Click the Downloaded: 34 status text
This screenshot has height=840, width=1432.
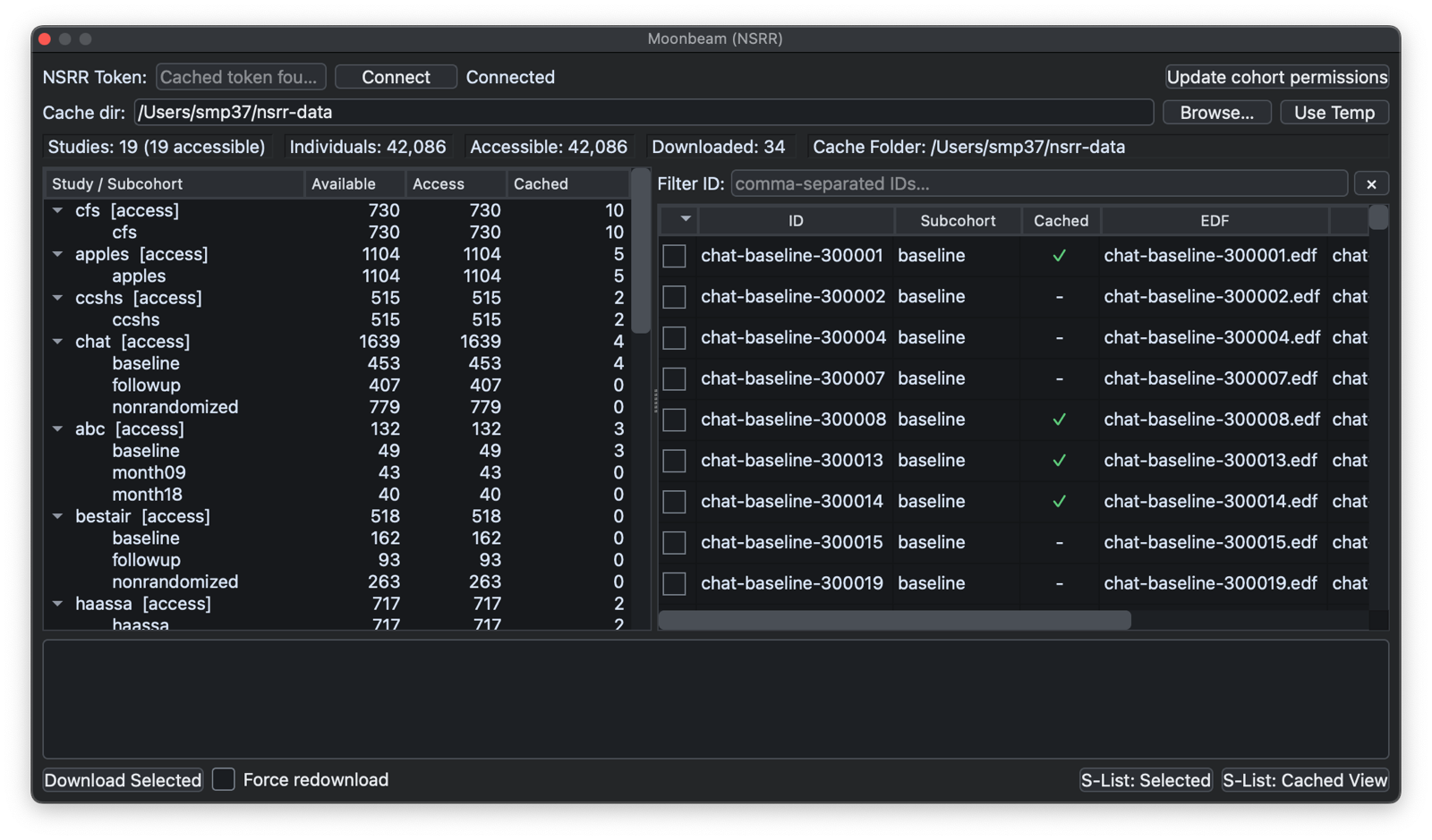(719, 147)
